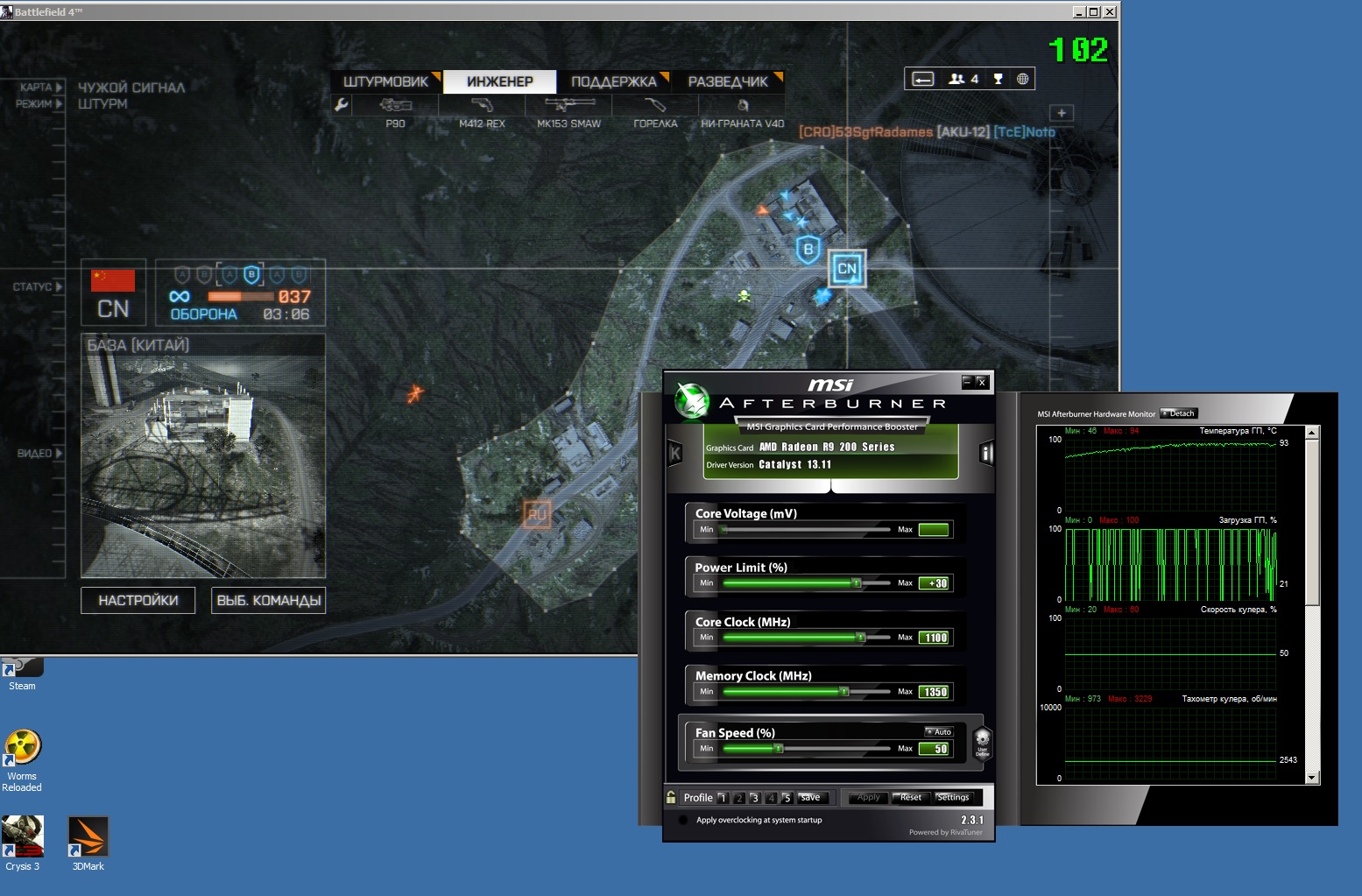
Task: Click the Hardware Monitor scroll down arrow
Action: [x=1311, y=778]
